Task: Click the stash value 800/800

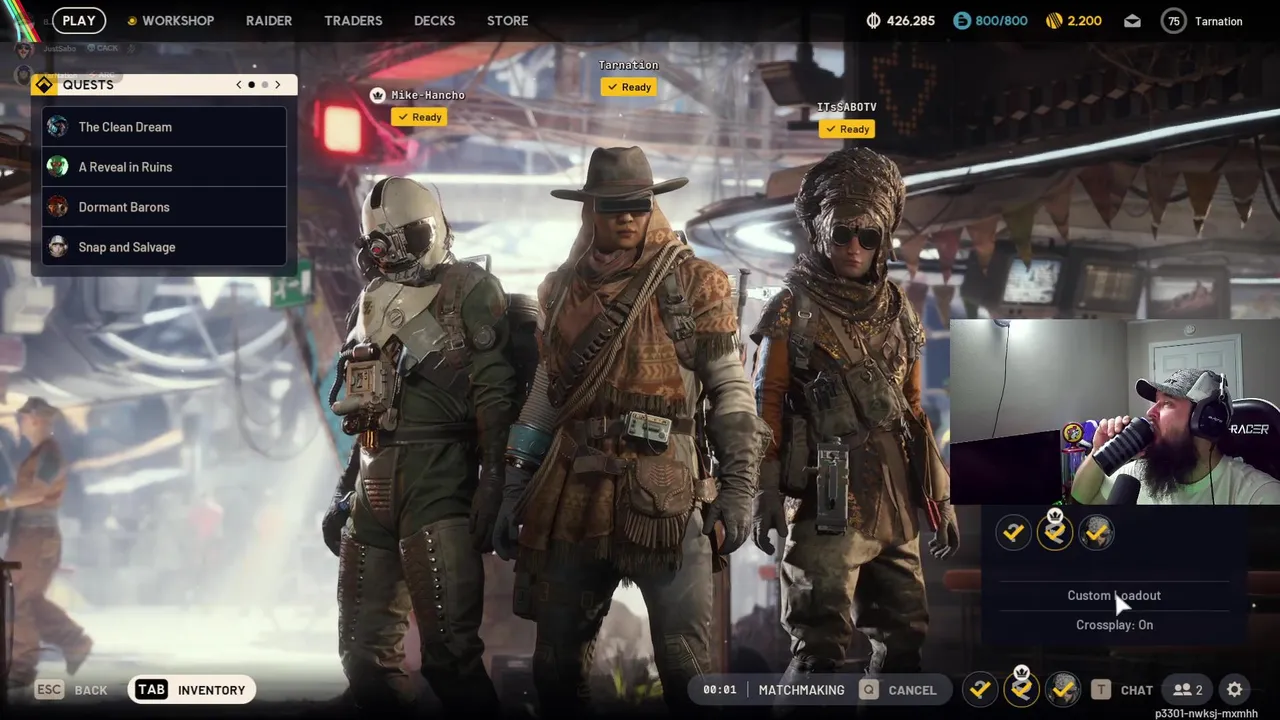Action: [x=1001, y=21]
